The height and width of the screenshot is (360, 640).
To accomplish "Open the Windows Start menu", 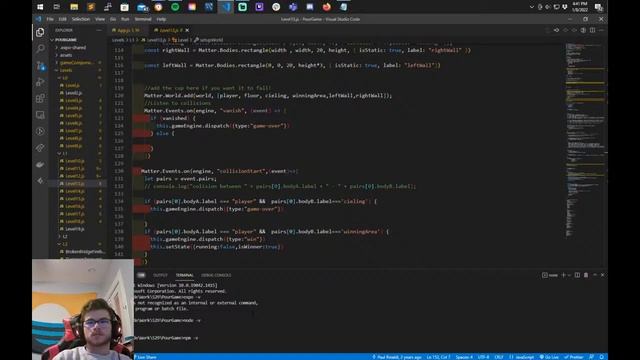I will (40, 7).
